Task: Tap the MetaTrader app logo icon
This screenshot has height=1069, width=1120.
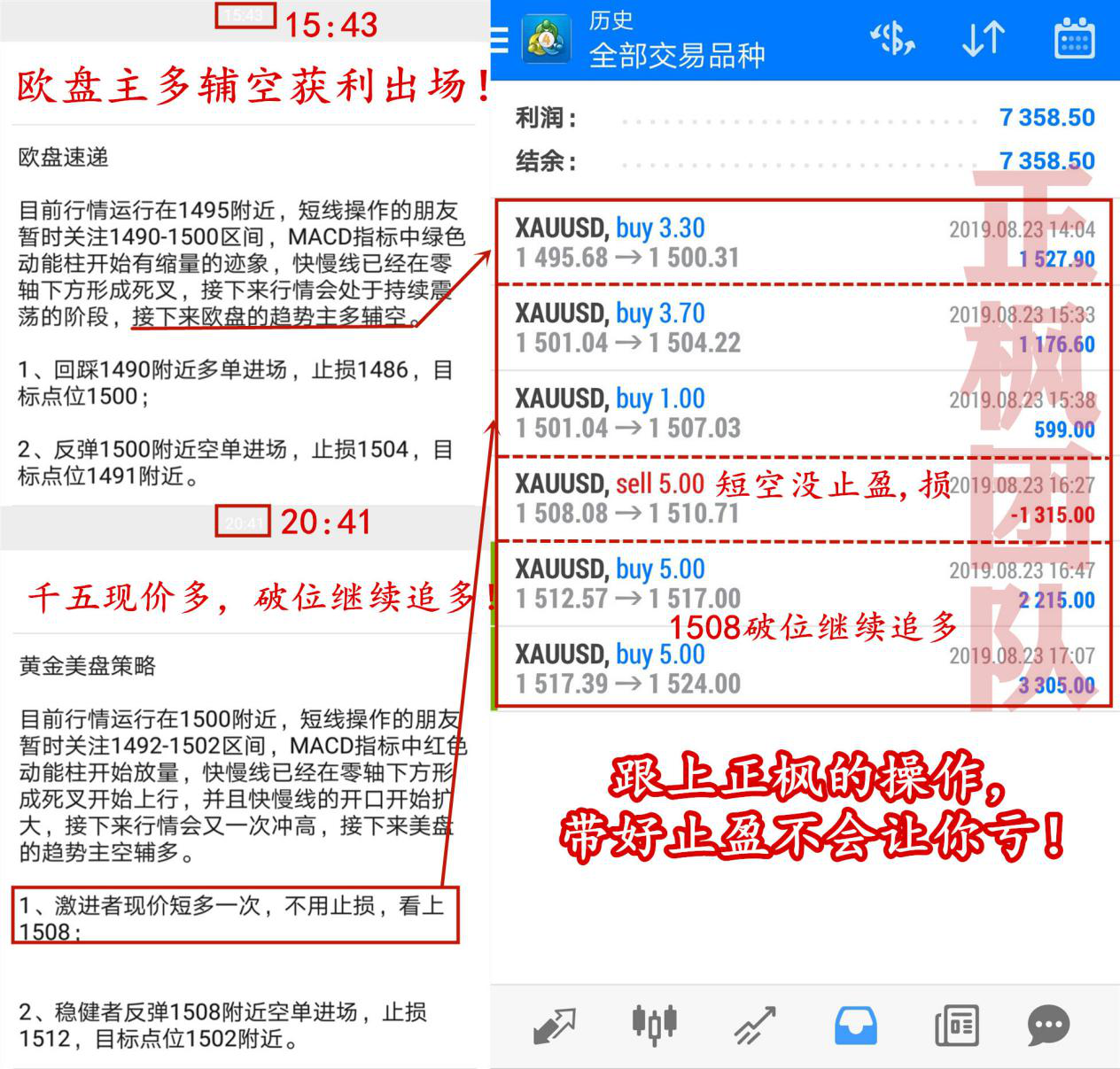Action: click(x=546, y=40)
